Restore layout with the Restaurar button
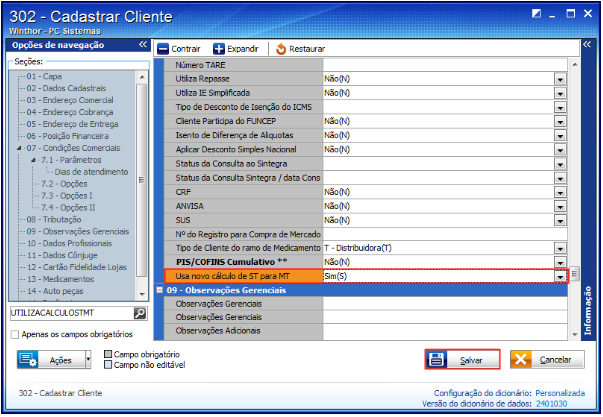Viewport: 603px width, 417px height. pyautogui.click(x=301, y=49)
